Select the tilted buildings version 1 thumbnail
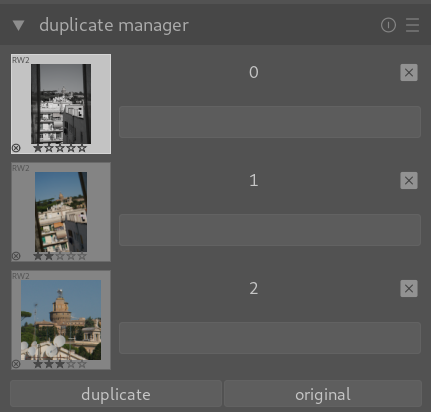Viewport: 431px width, 412px height. click(61, 212)
